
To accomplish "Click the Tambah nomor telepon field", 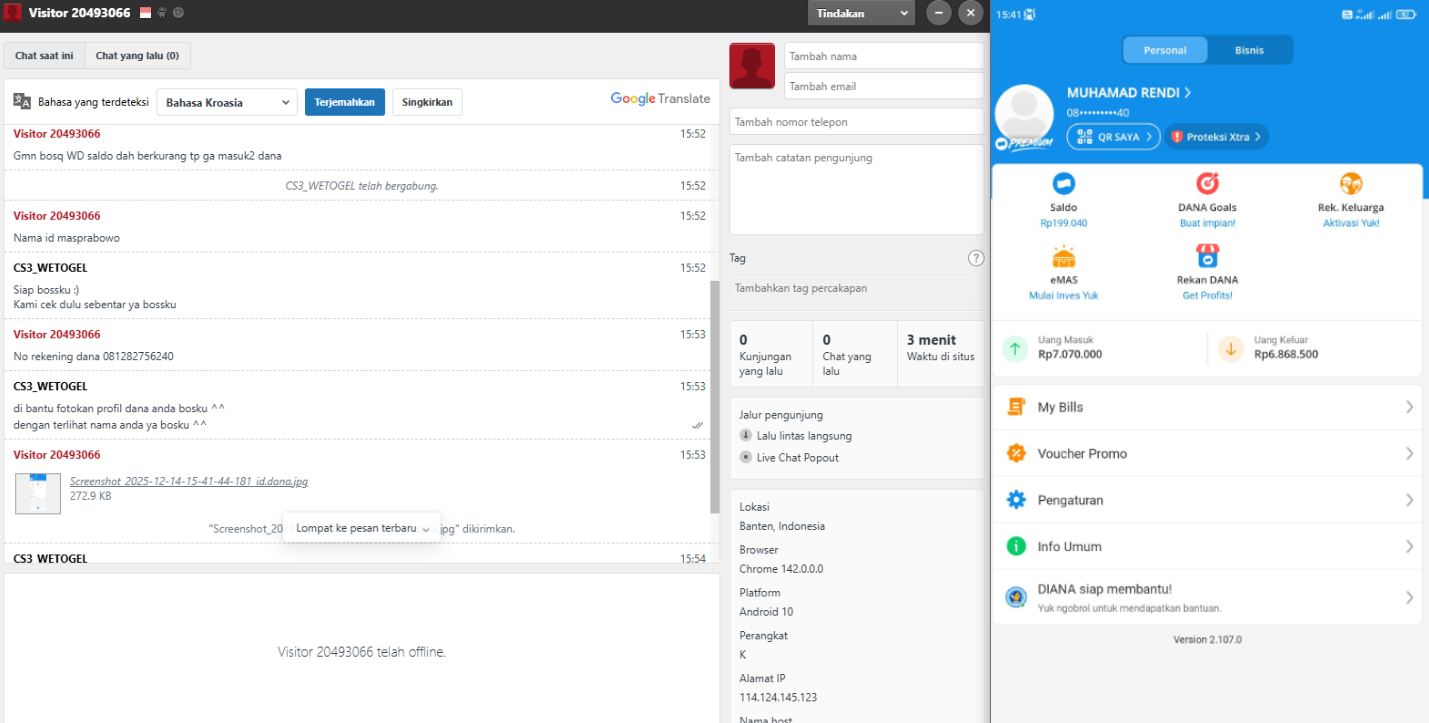I will pyautogui.click(x=857, y=122).
